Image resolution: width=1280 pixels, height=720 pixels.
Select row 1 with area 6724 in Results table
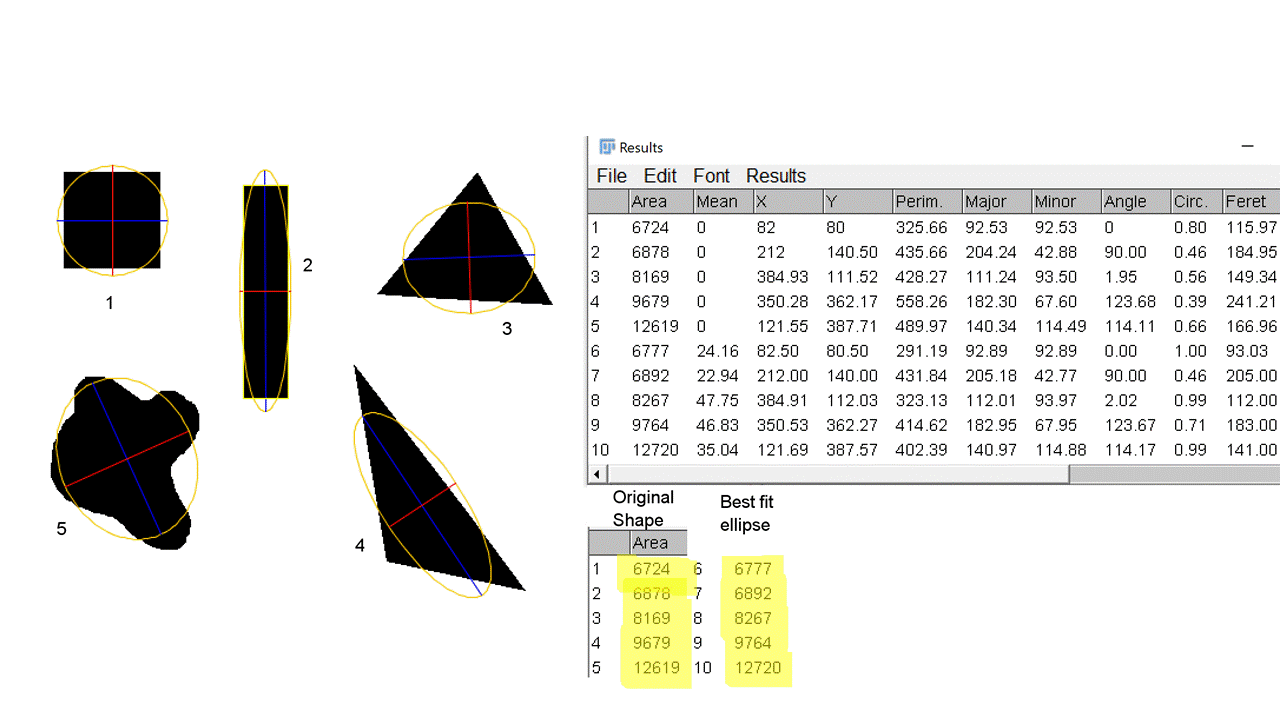point(650,228)
